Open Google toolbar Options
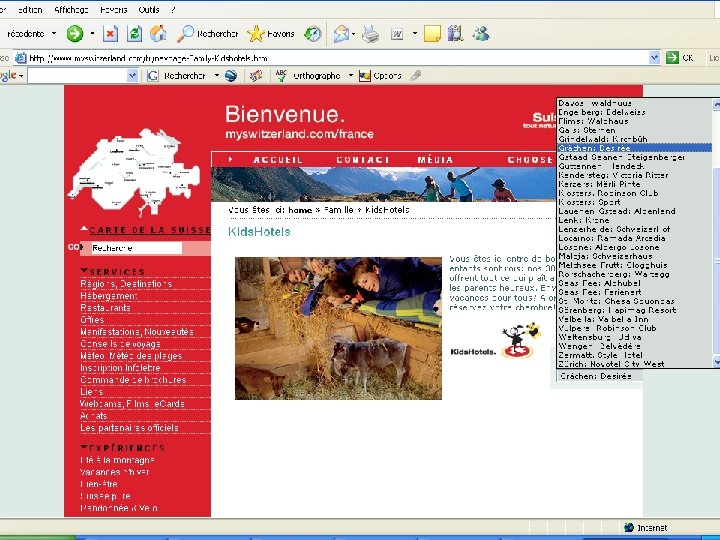Image resolution: width=720 pixels, height=540 pixels. point(380,76)
